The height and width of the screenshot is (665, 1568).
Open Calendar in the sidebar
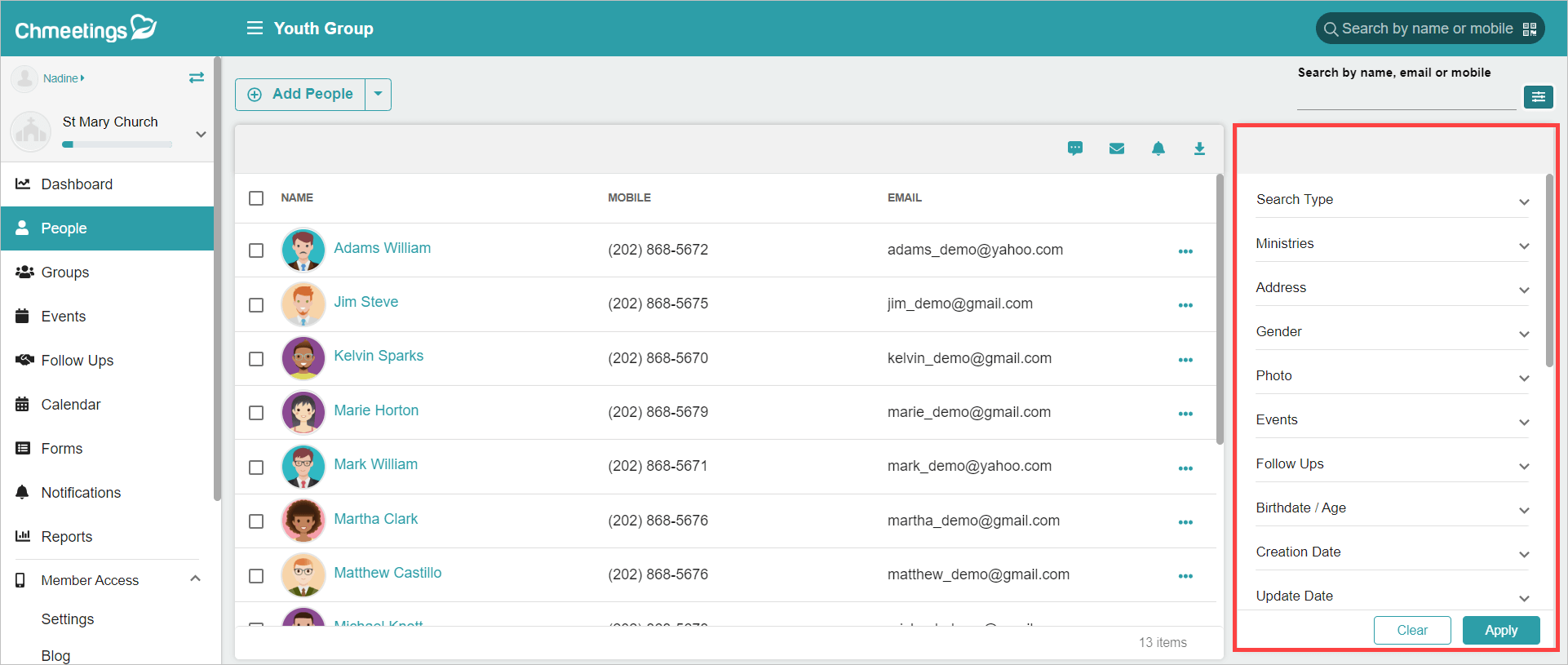click(x=107, y=405)
